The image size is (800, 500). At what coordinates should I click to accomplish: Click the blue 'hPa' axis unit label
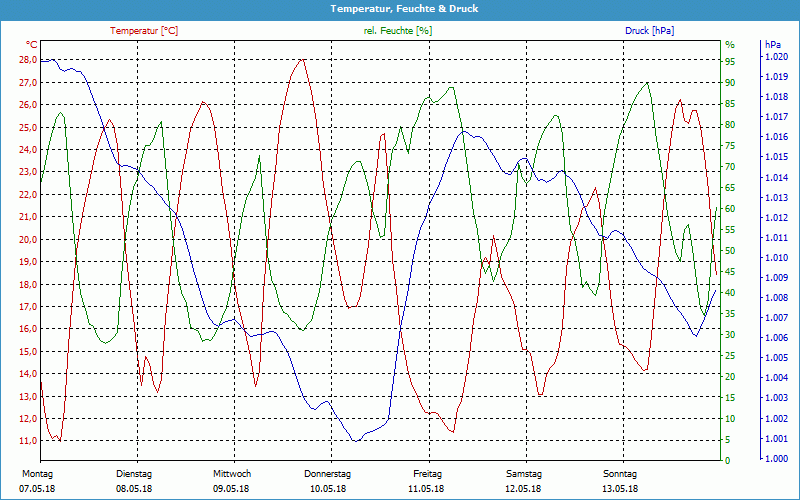(772, 45)
